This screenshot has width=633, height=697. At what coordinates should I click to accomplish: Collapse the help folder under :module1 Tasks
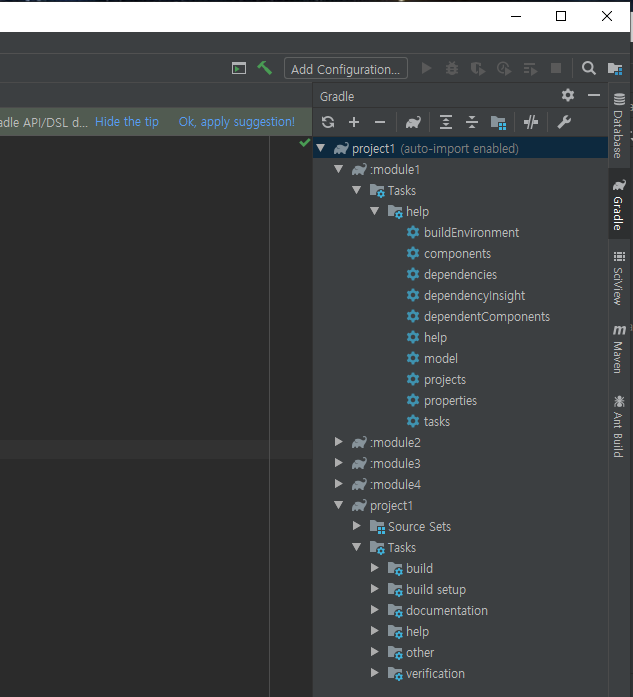click(x=374, y=211)
